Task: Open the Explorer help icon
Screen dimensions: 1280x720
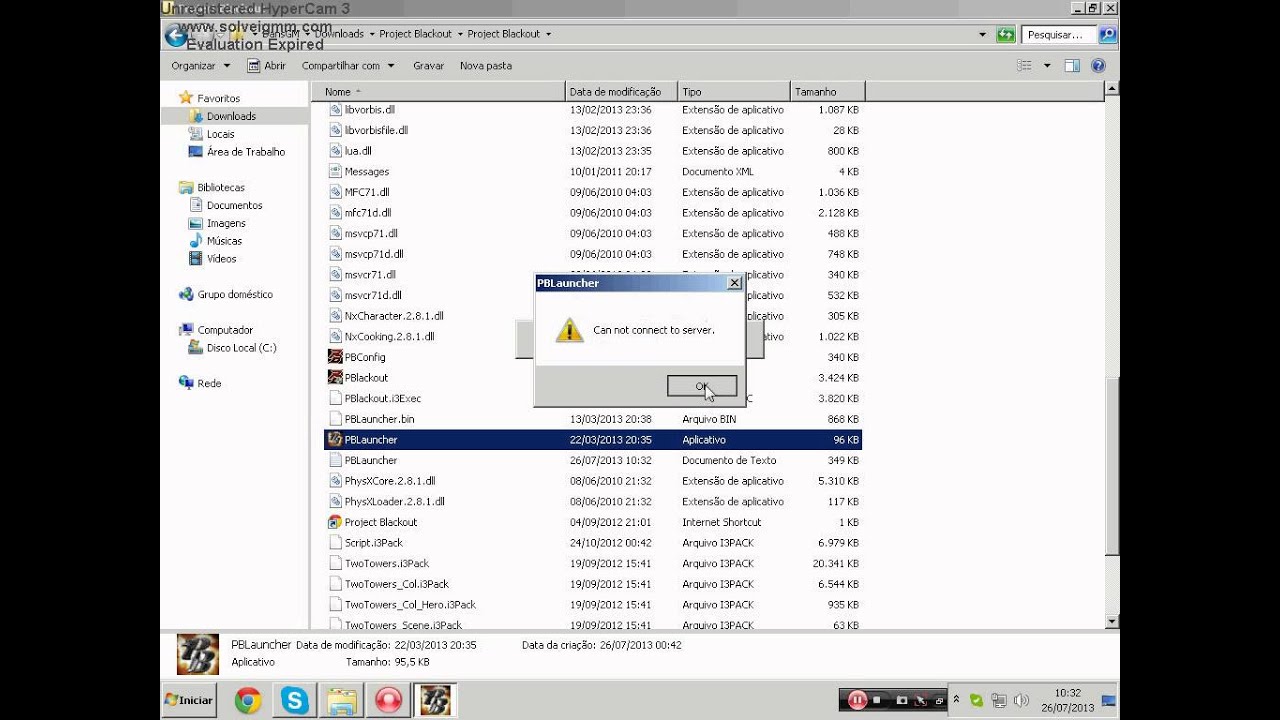Action: coord(1098,66)
